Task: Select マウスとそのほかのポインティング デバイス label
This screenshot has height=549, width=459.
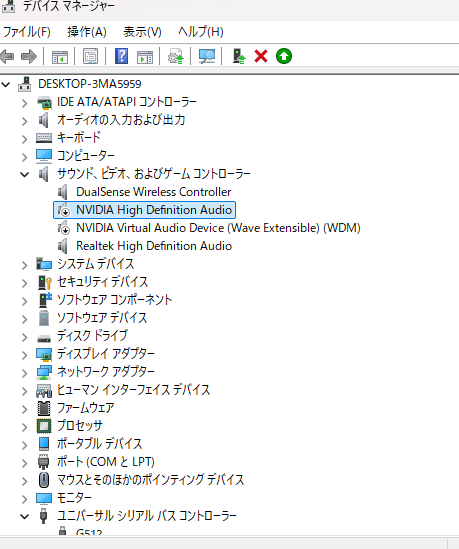Action: 150,480
